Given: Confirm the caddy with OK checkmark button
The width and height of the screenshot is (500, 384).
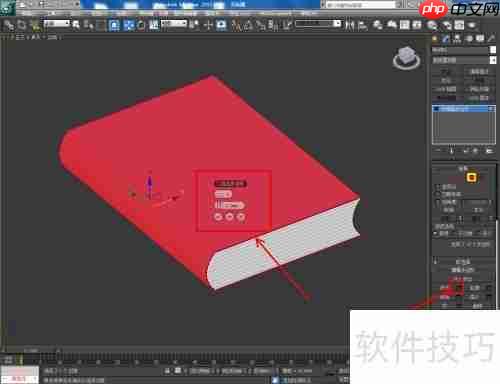Looking at the screenshot, I should coord(218,217).
